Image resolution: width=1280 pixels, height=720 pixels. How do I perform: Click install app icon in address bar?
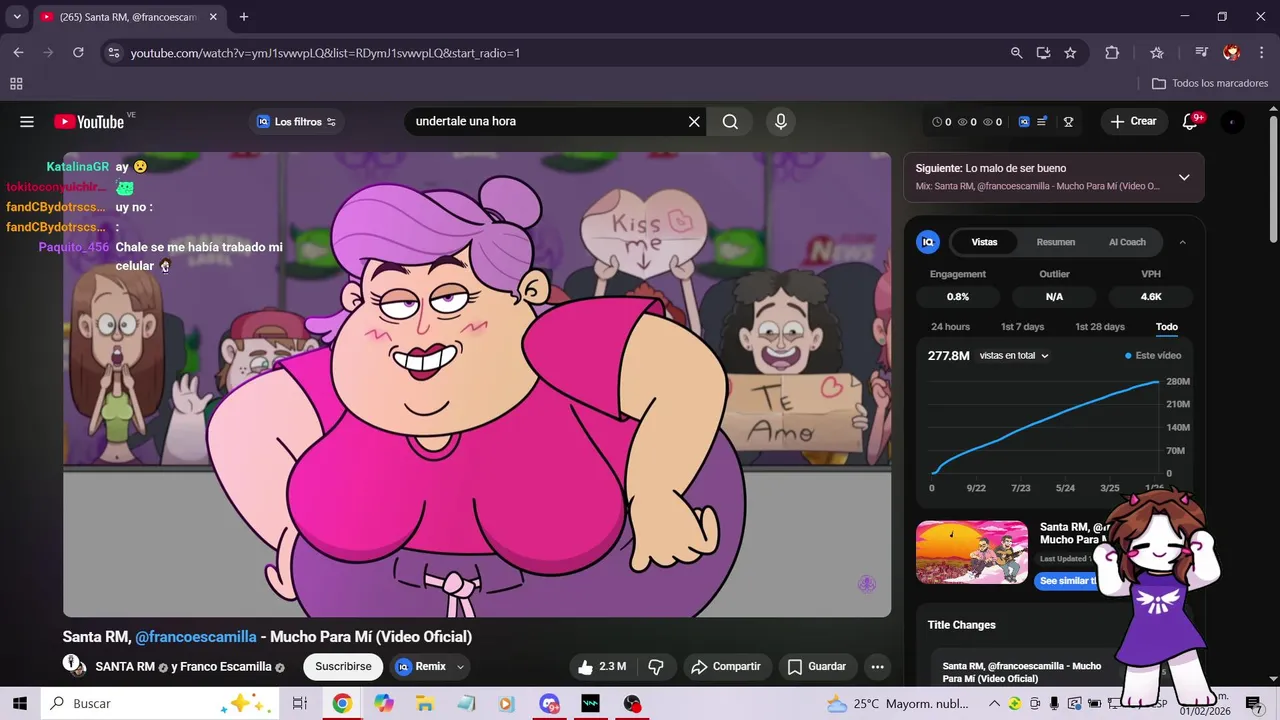tap(1043, 53)
